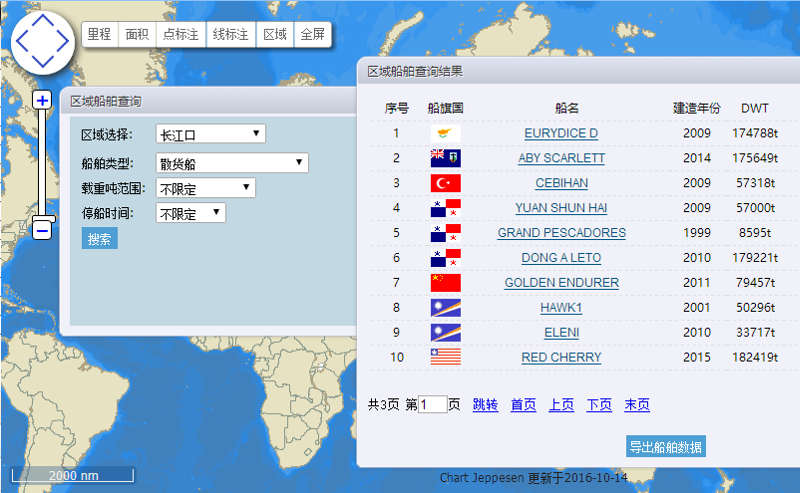This screenshot has width=800, height=493.
Task: Select the 里程 measuring tool
Action: 99,35
